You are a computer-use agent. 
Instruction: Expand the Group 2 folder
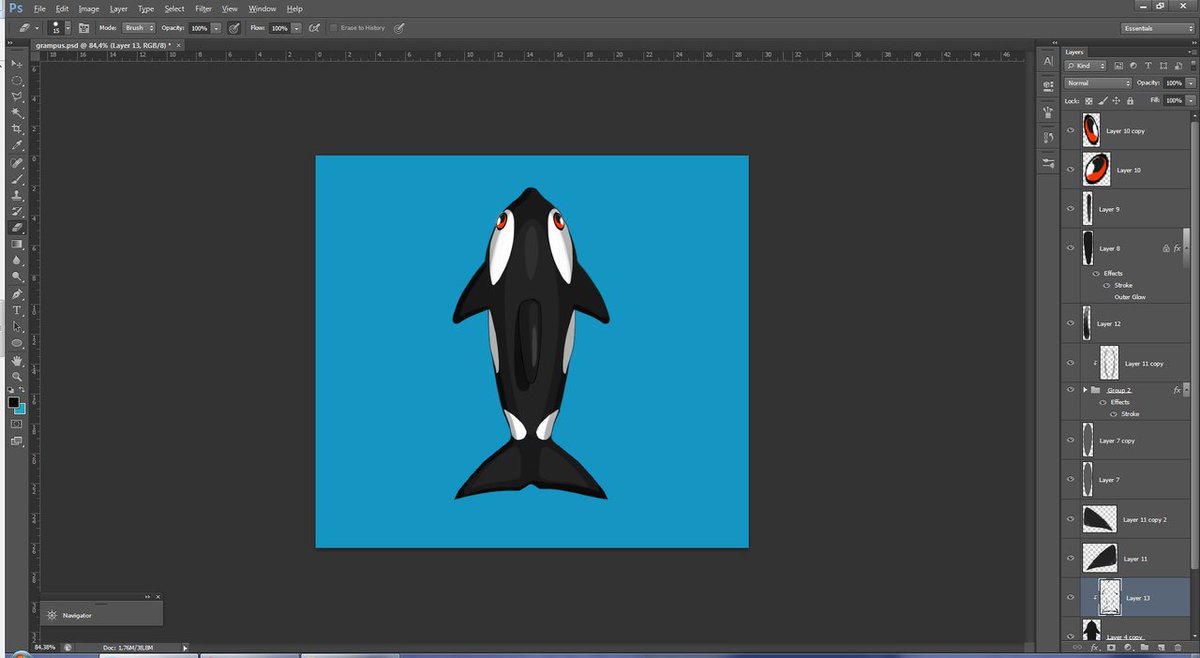click(1085, 389)
